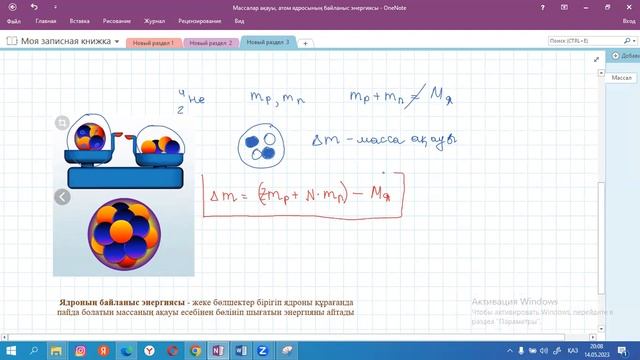This screenshot has height=360, width=640.
Task: Open Windows taskbar search
Action: (34, 350)
